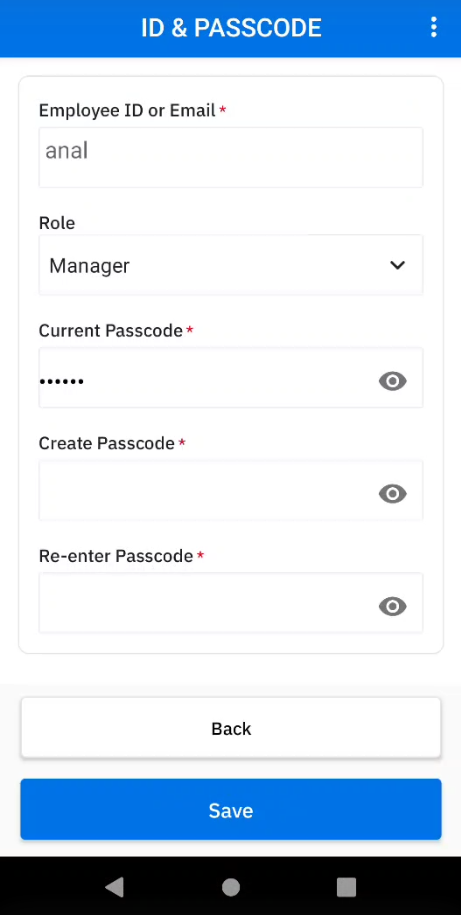Image resolution: width=461 pixels, height=915 pixels.
Task: Click the Create Passcode label
Action: [x=107, y=443]
